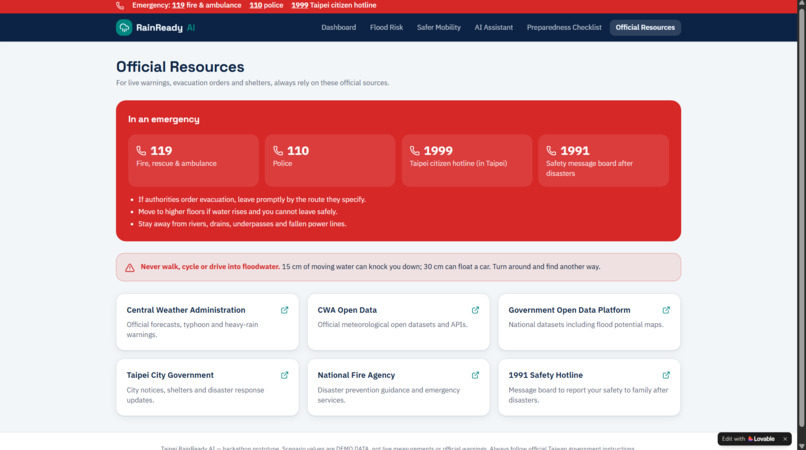Click the 'If authorities order evacuation' bullet
Screen dimensions: 806x450
pyautogui.click(x=252, y=200)
